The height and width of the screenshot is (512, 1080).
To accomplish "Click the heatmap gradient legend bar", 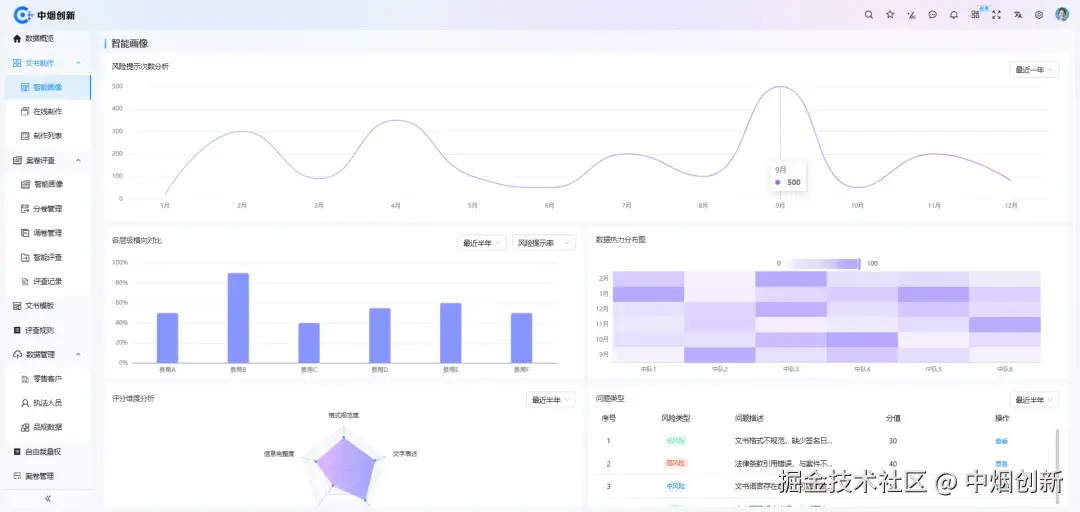I will coord(822,263).
